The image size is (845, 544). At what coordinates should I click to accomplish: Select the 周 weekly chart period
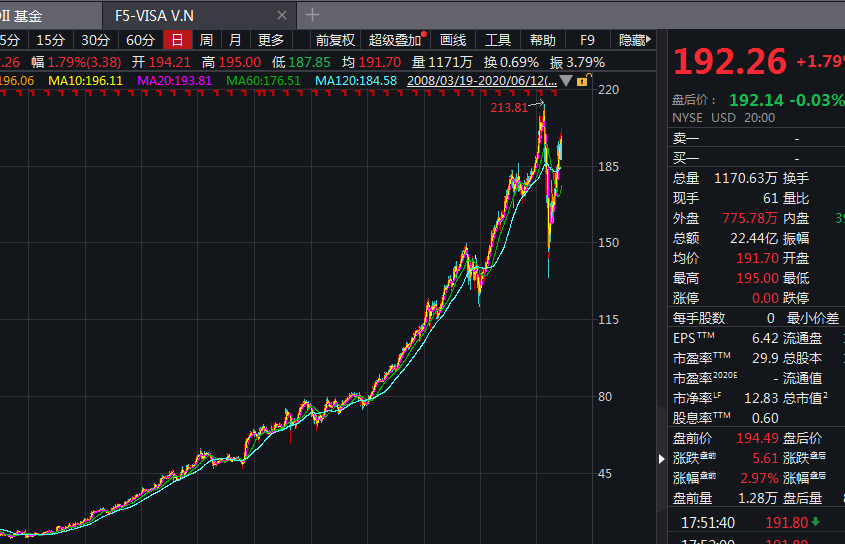pyautogui.click(x=206, y=40)
